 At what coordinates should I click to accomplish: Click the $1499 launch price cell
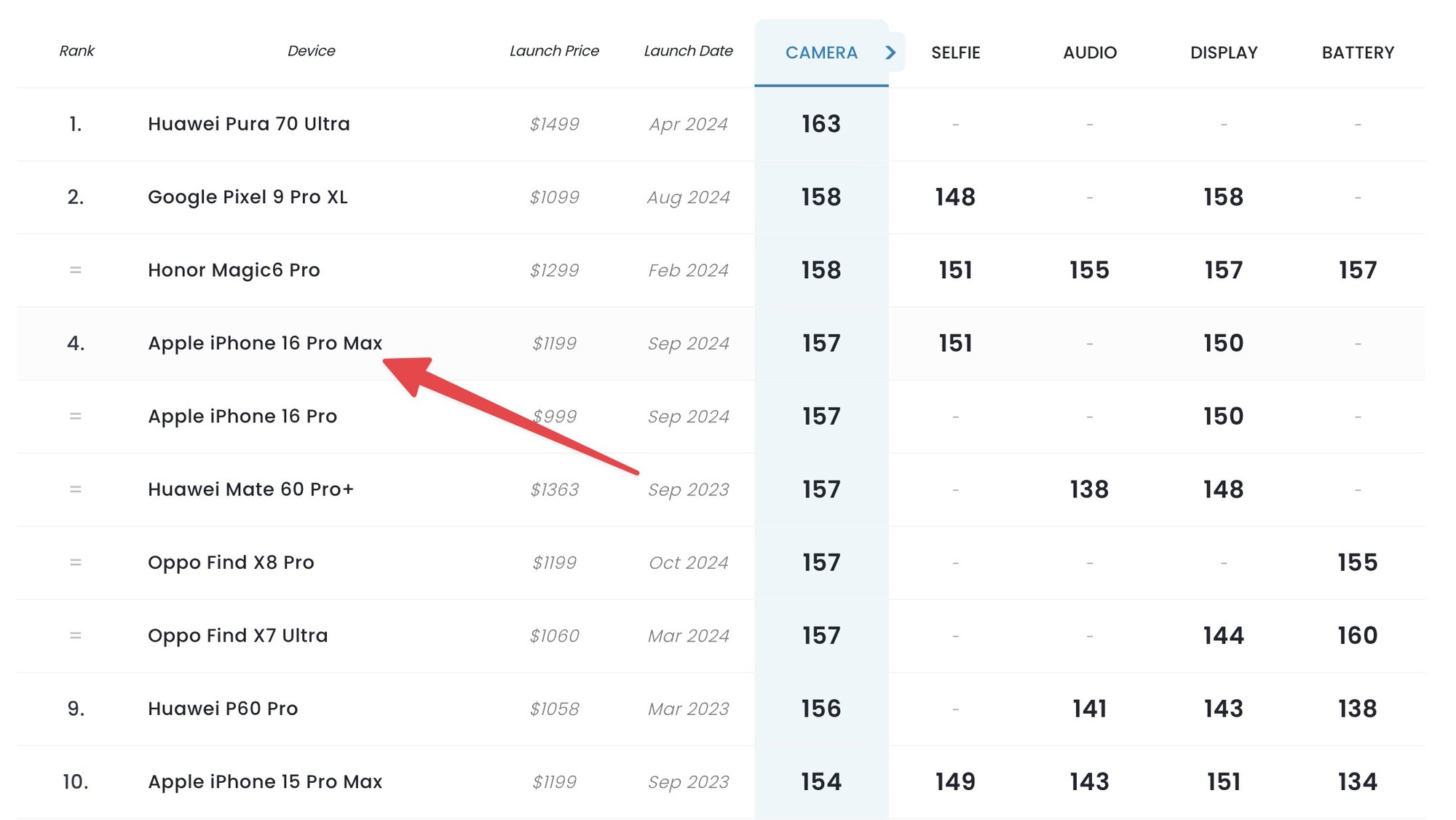[x=554, y=124]
